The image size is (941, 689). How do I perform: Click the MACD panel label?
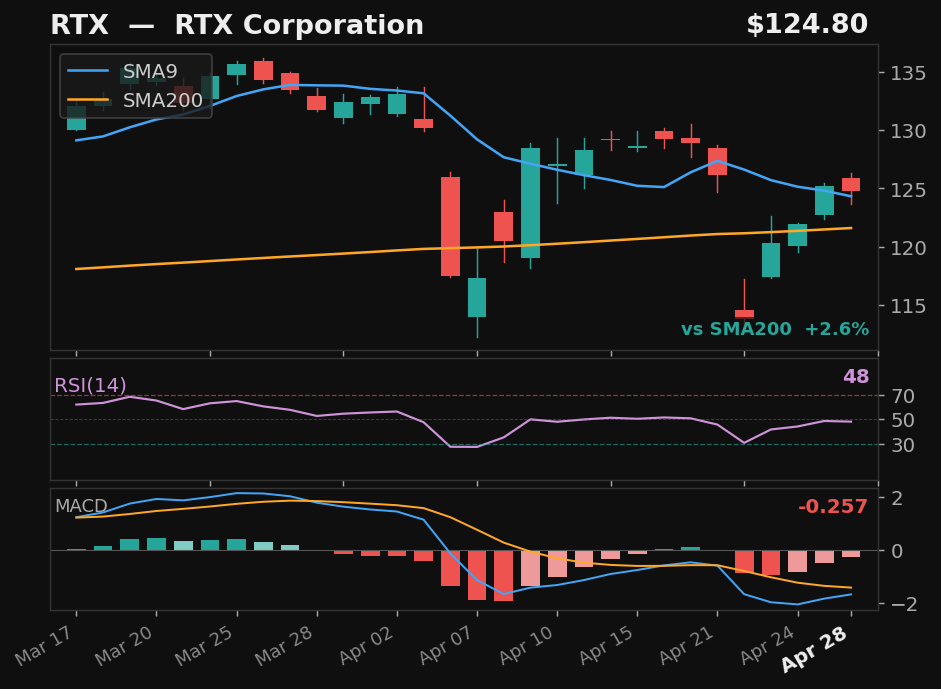tap(81, 506)
